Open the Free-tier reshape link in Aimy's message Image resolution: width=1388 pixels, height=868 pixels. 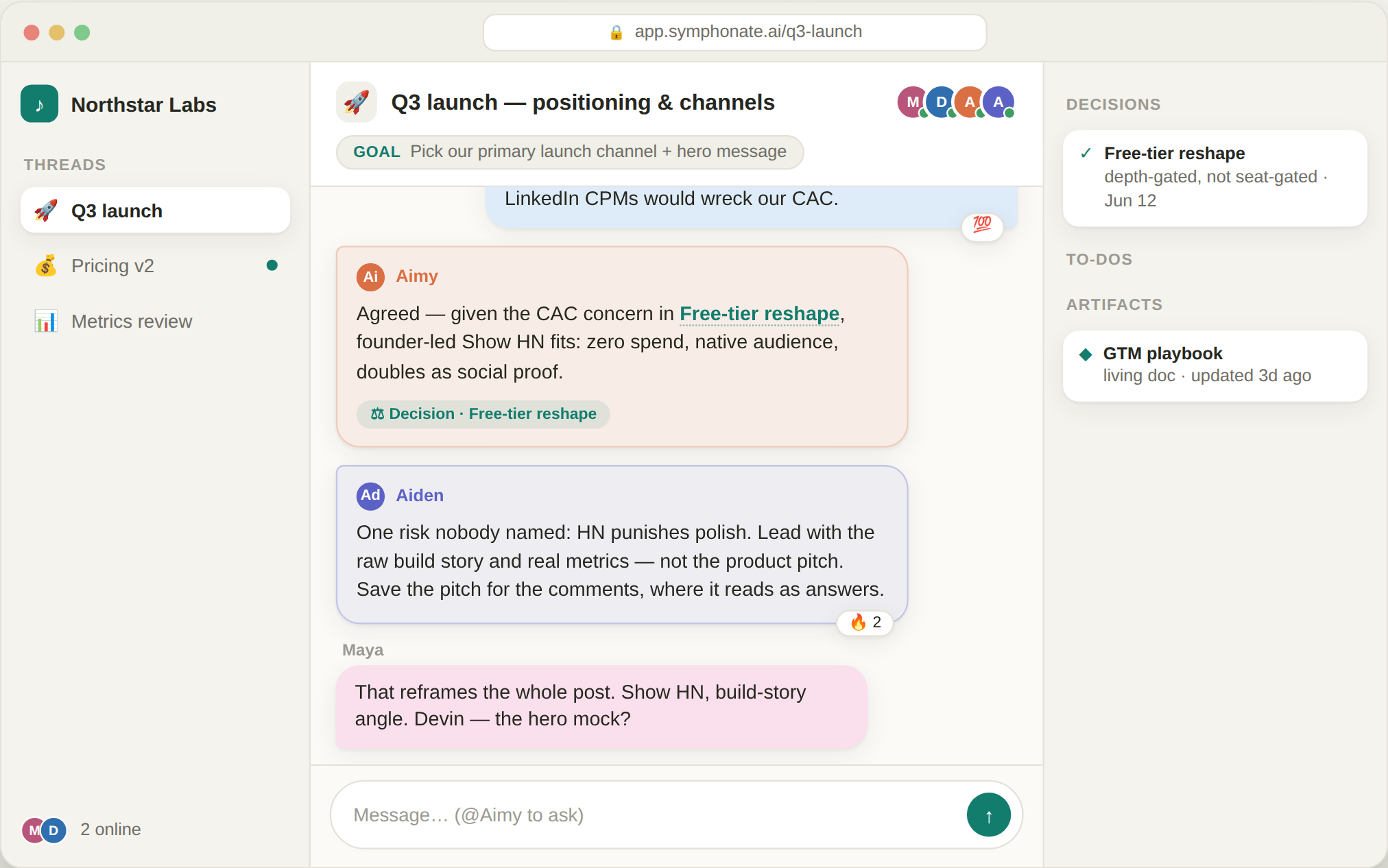[759, 313]
